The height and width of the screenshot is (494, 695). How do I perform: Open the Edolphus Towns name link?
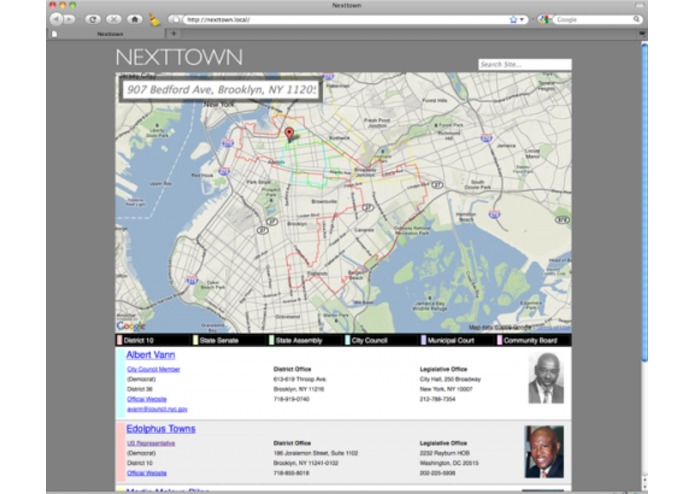pyautogui.click(x=161, y=429)
